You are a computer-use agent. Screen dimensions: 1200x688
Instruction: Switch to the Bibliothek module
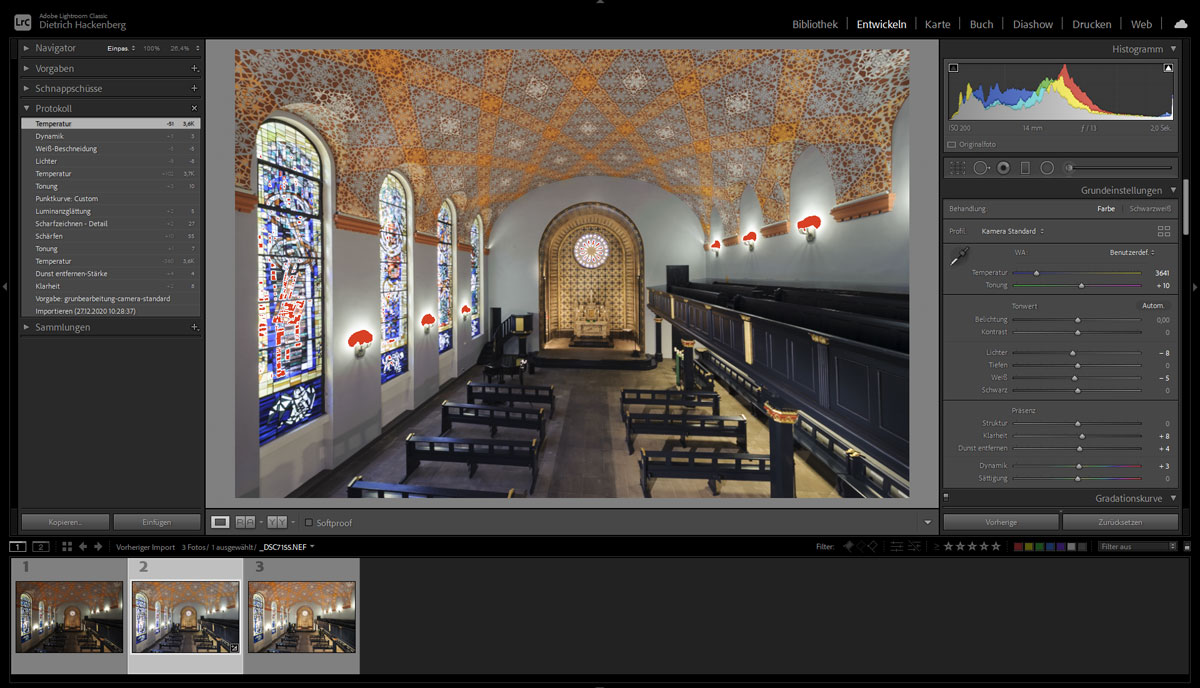814,24
